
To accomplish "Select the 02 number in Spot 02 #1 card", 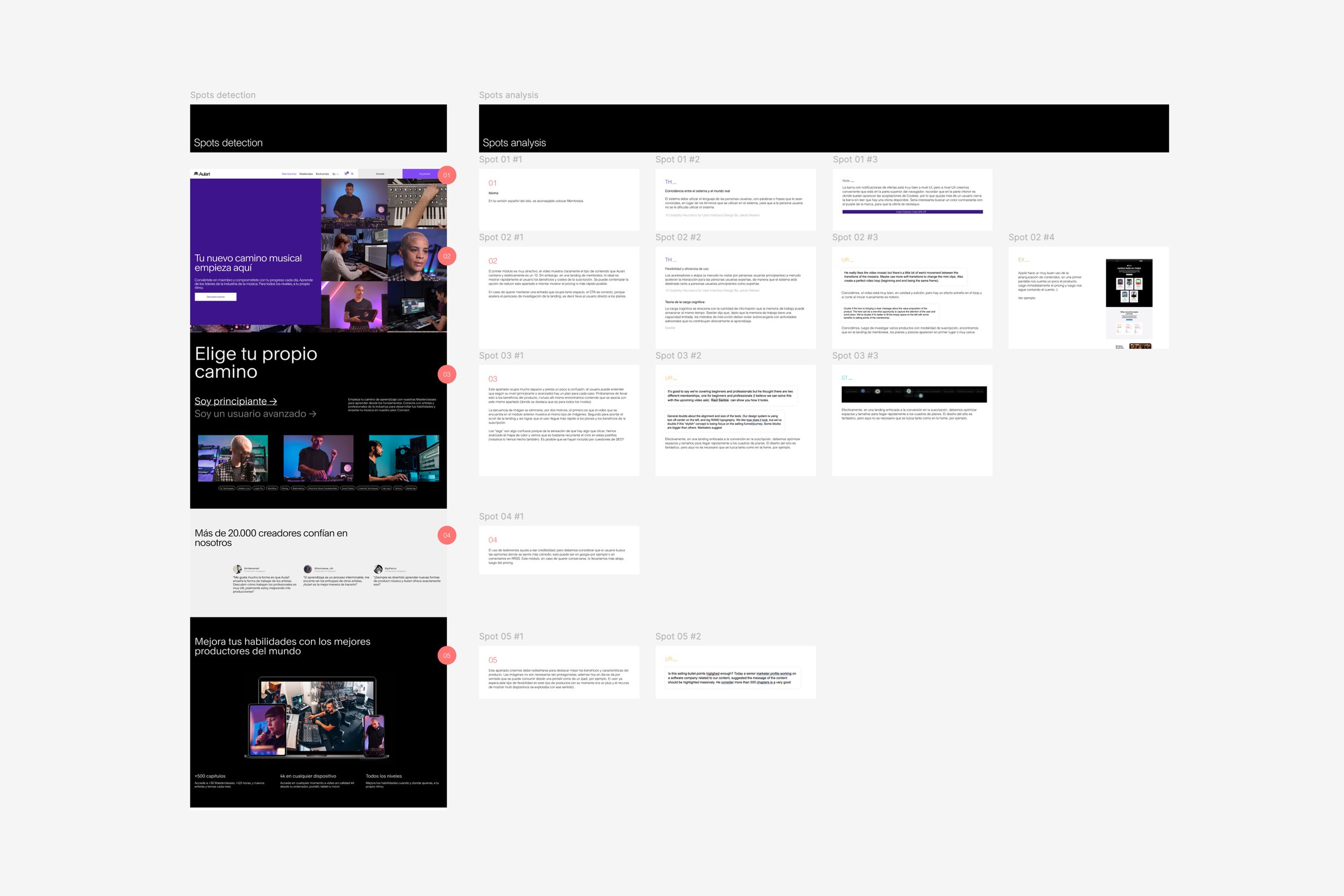I will tap(492, 261).
